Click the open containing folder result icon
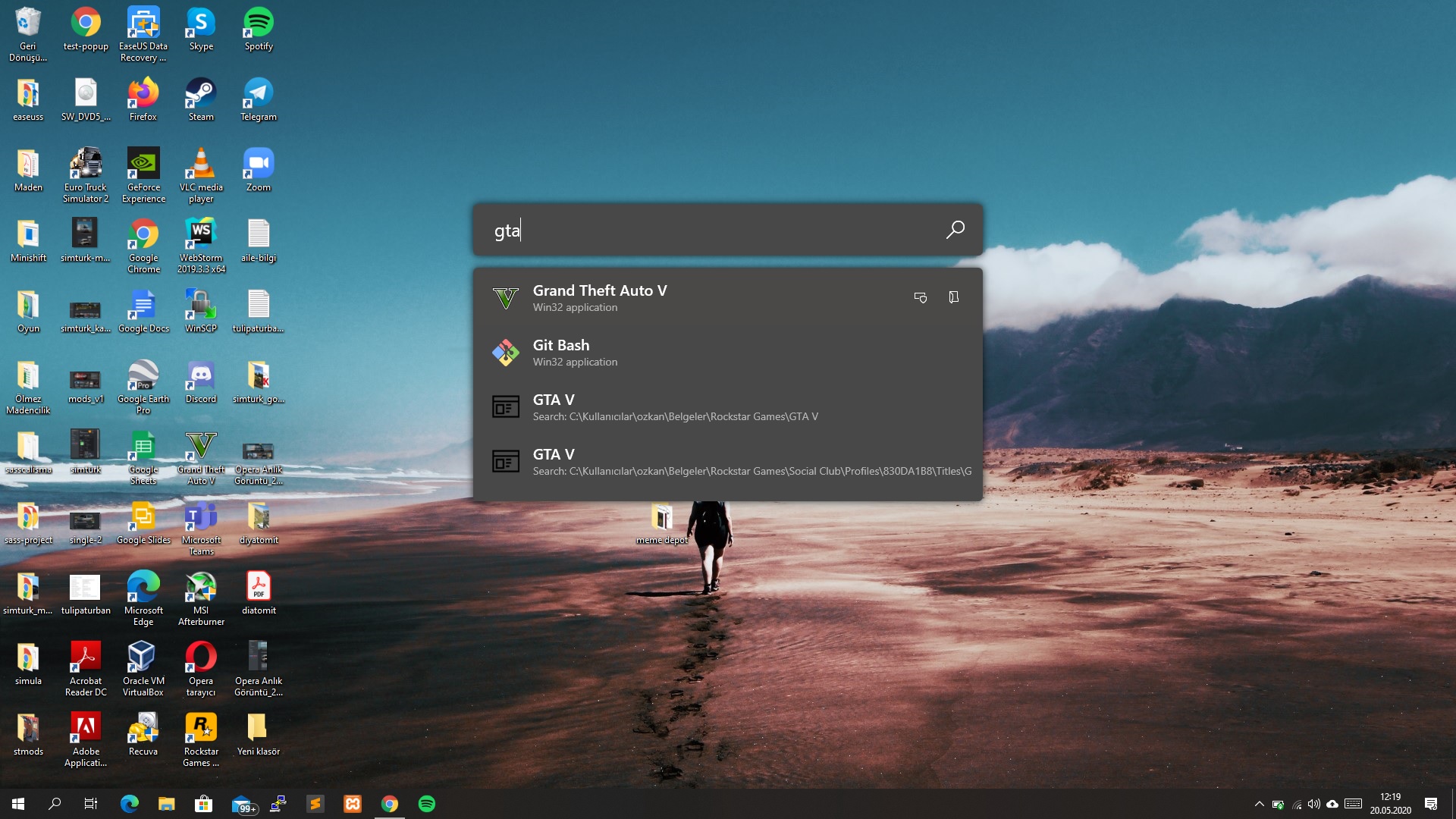Screen dimensions: 1456x819 (x=954, y=297)
